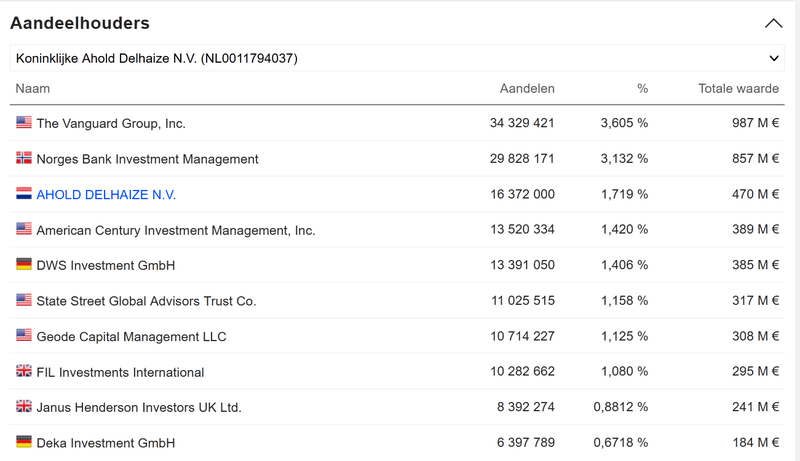Select The Vanguard Group, Inc. name
Screen dimensions: 800x461
pyautogui.click(x=111, y=124)
